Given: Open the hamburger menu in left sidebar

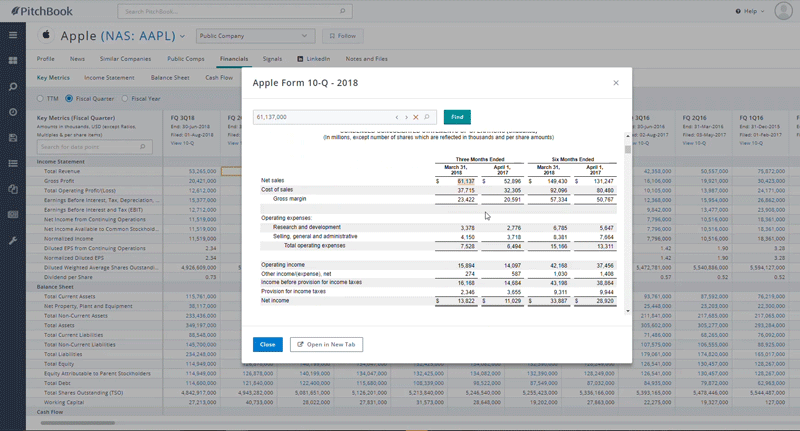Looking at the screenshot, I should [x=13, y=35].
